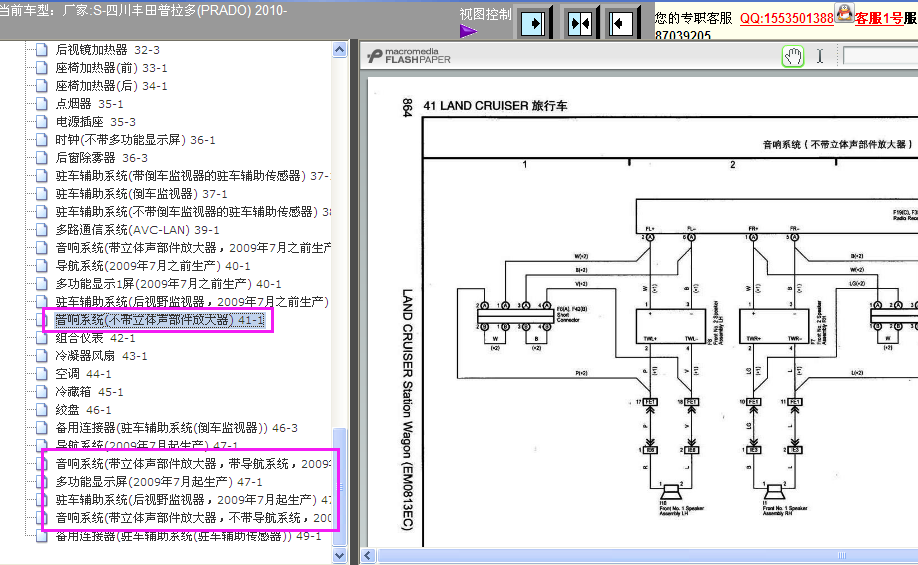Open 备用连接器(驻车辅助系统(倒车监视器)) 46-3 entry
This screenshot has height=565, width=918.
click(x=176, y=428)
